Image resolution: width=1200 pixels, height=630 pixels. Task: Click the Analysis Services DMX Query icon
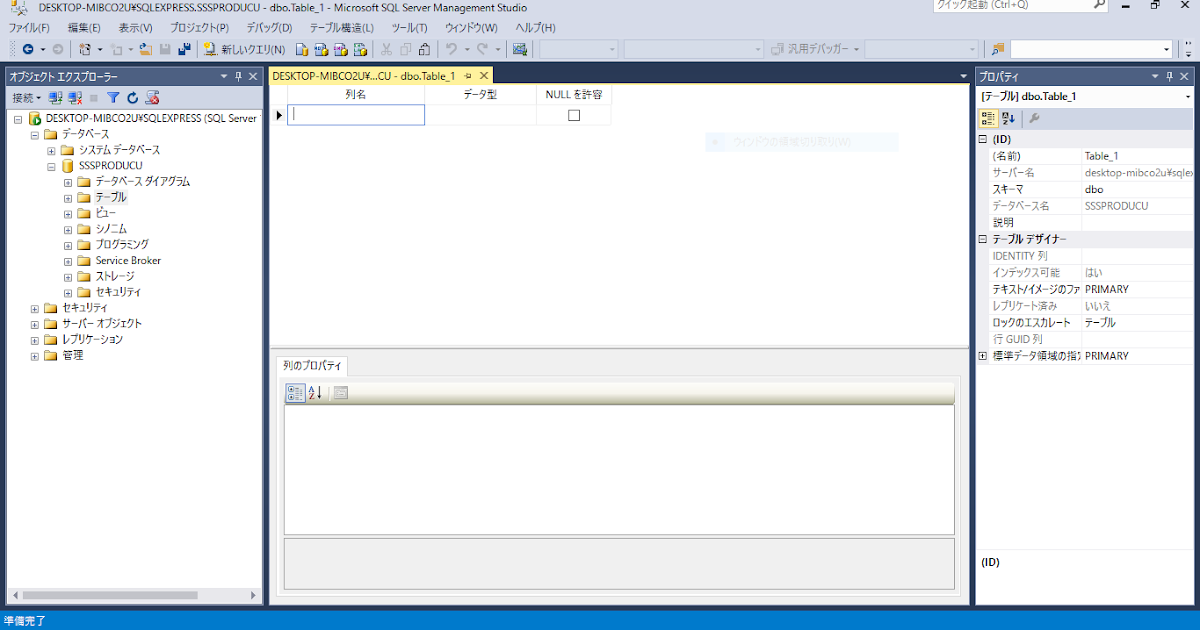tap(340, 49)
